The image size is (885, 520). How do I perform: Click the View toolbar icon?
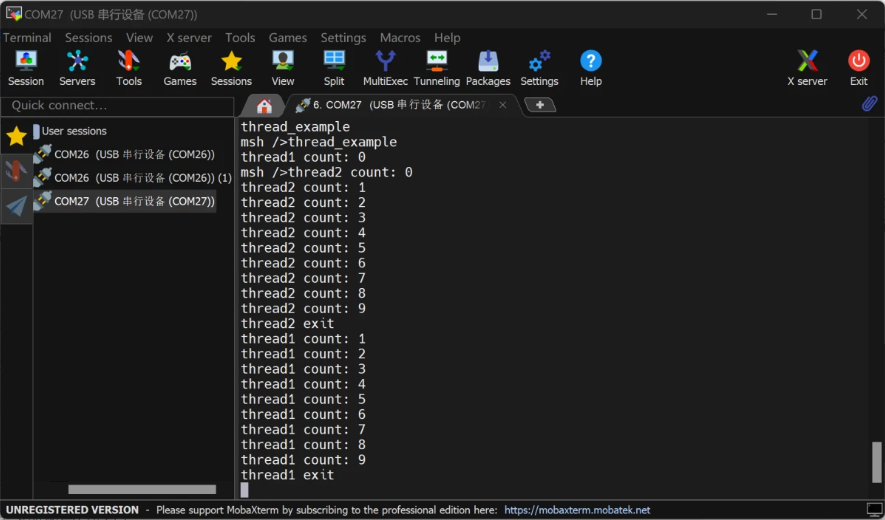click(283, 68)
